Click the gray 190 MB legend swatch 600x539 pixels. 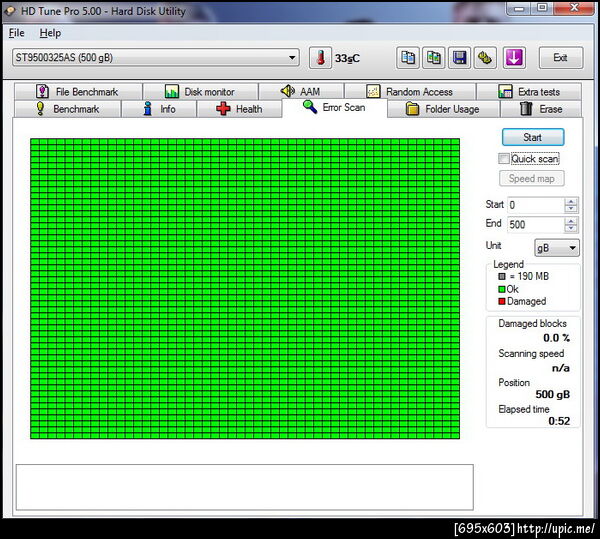pos(502,276)
